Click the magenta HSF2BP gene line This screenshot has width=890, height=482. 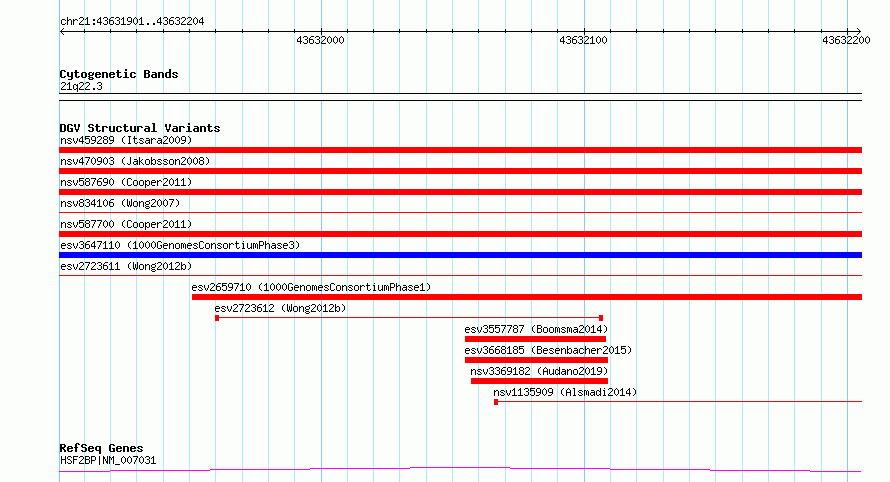pyautogui.click(x=460, y=470)
